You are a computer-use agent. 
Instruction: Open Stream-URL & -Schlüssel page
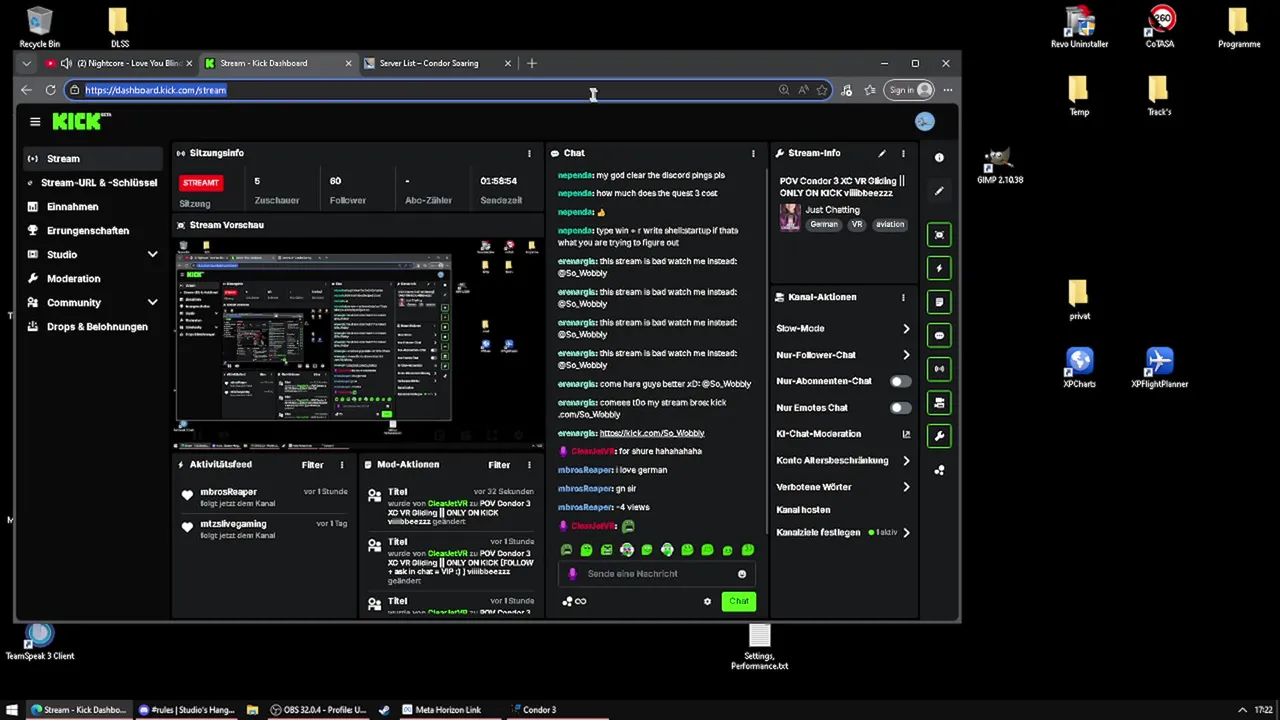[92, 183]
